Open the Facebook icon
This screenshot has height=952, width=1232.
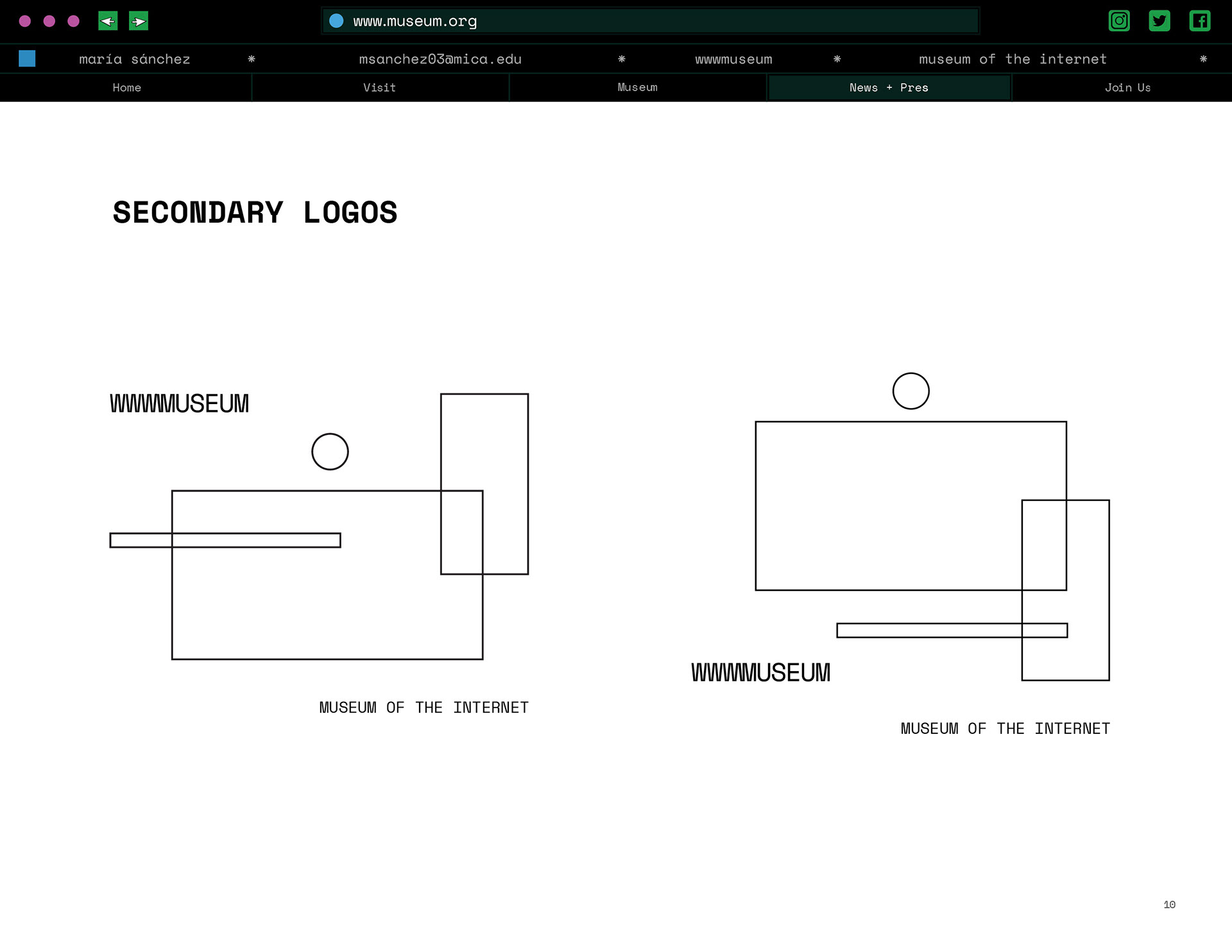point(1199,21)
